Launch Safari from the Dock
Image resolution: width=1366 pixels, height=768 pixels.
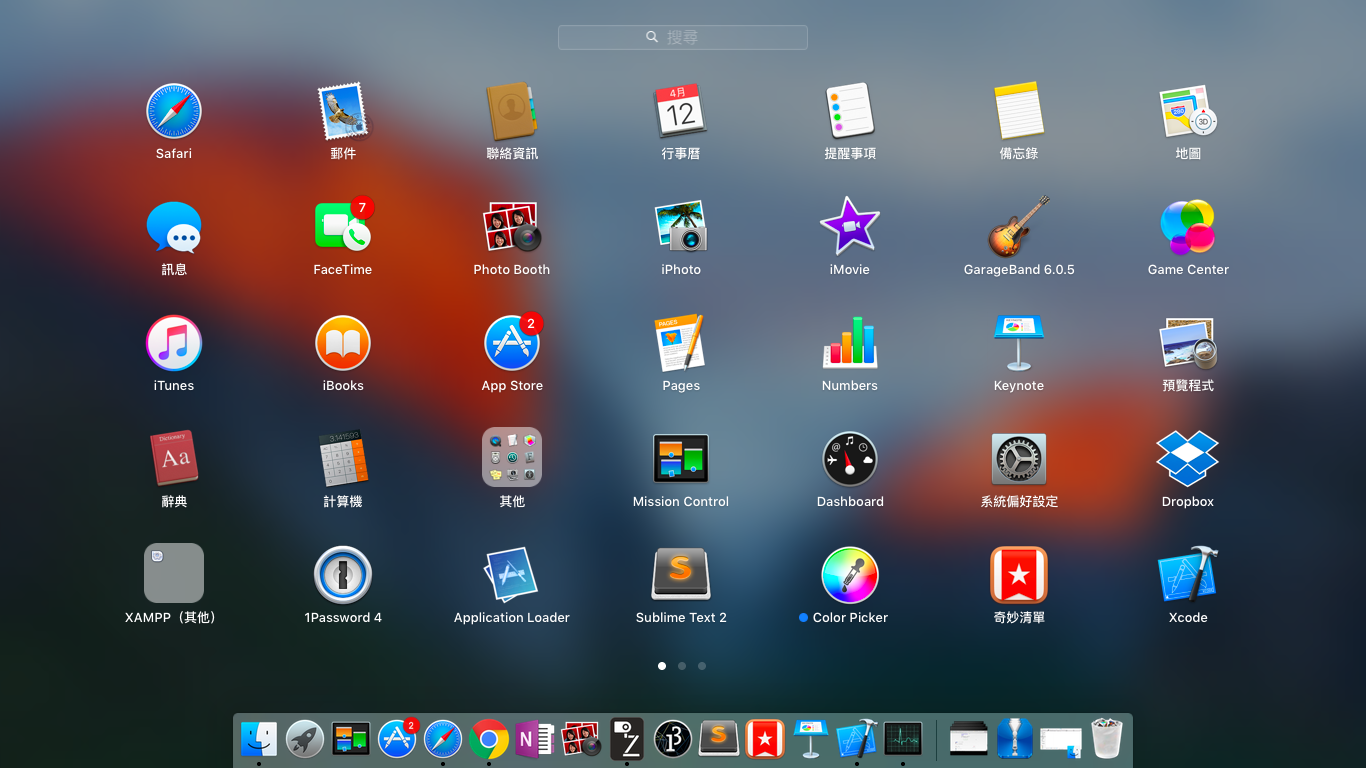tap(443, 739)
